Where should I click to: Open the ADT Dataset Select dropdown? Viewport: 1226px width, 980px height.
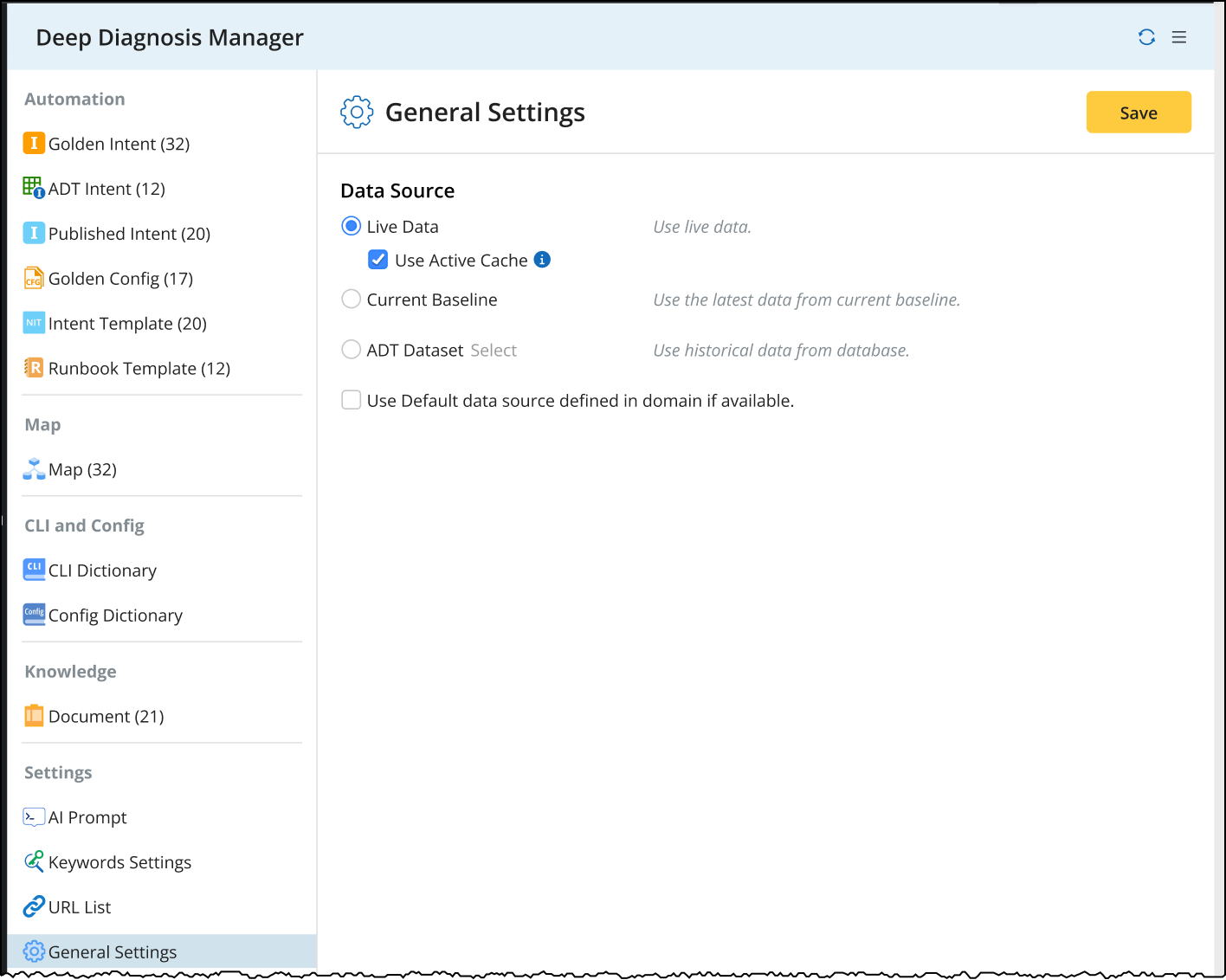(x=494, y=350)
